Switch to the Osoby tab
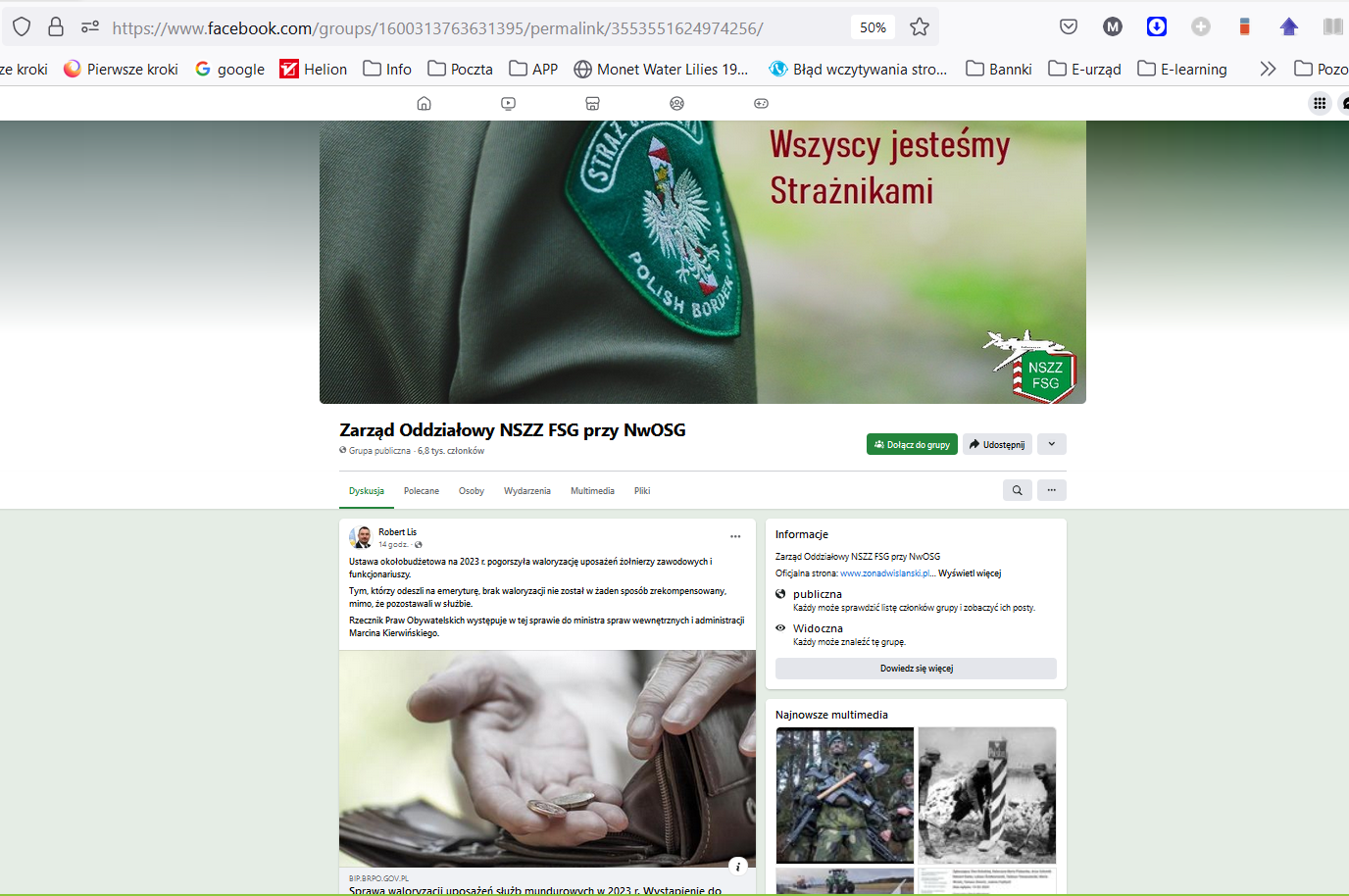The image size is (1349, 896). click(472, 491)
